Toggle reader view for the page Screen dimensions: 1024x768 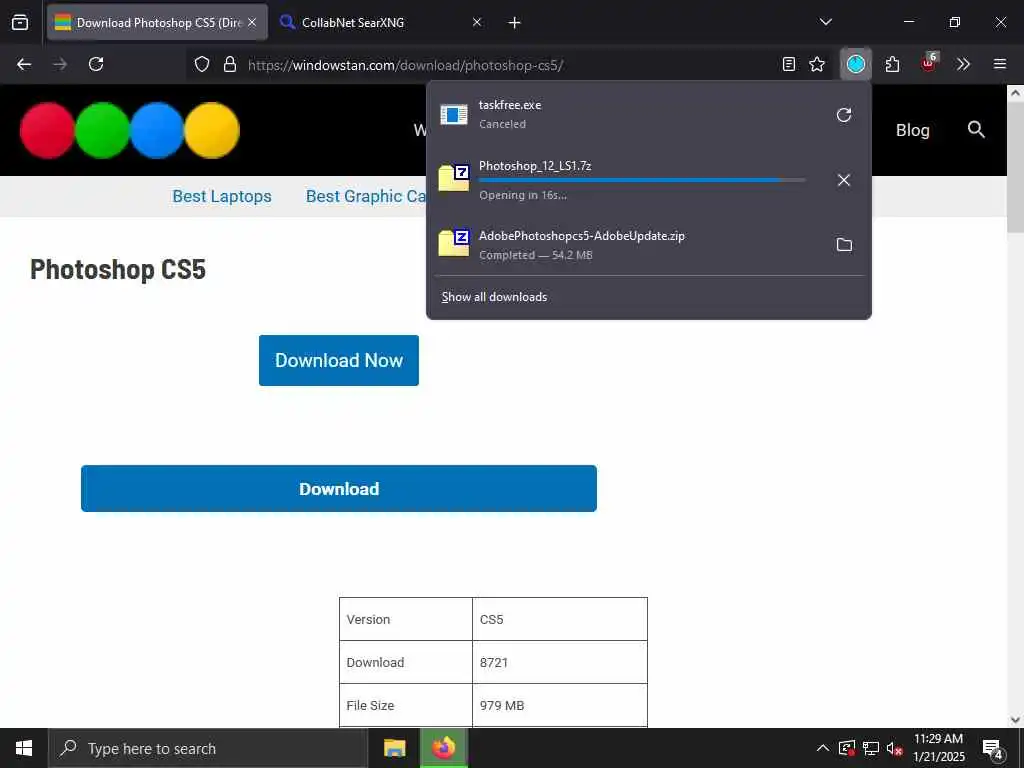pyautogui.click(x=789, y=64)
